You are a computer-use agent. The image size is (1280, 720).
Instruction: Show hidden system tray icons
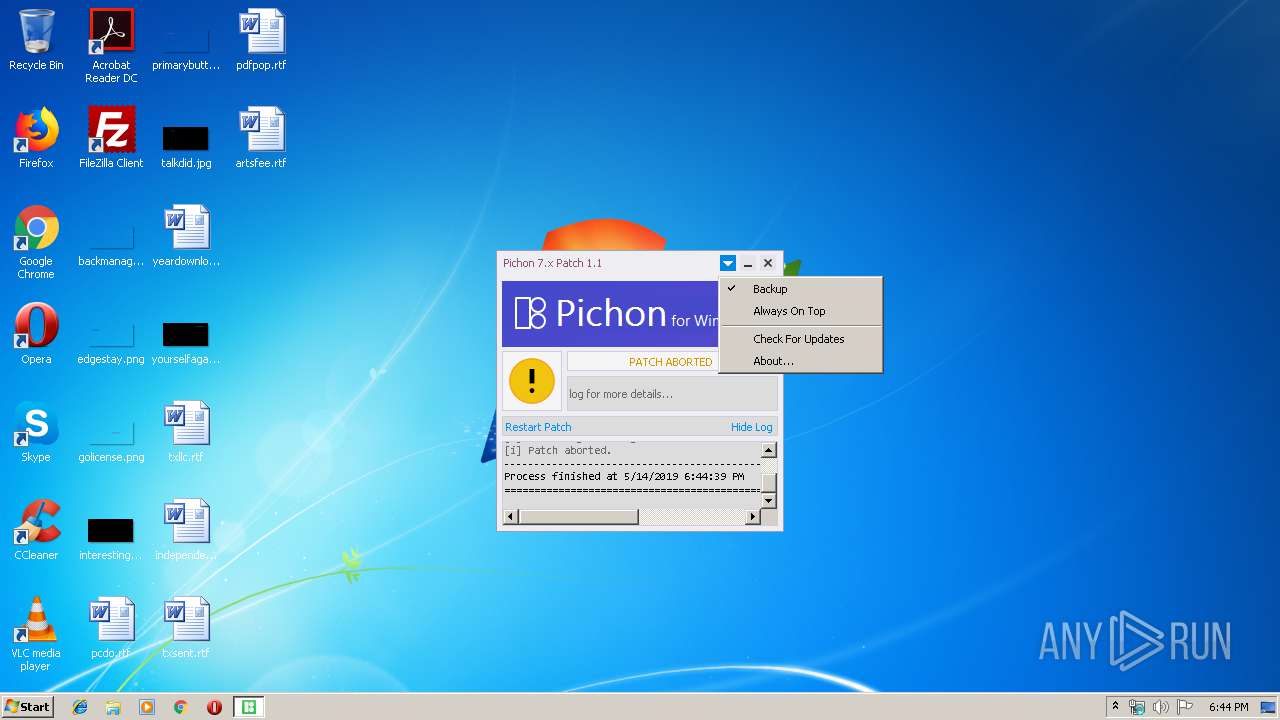coord(1115,707)
